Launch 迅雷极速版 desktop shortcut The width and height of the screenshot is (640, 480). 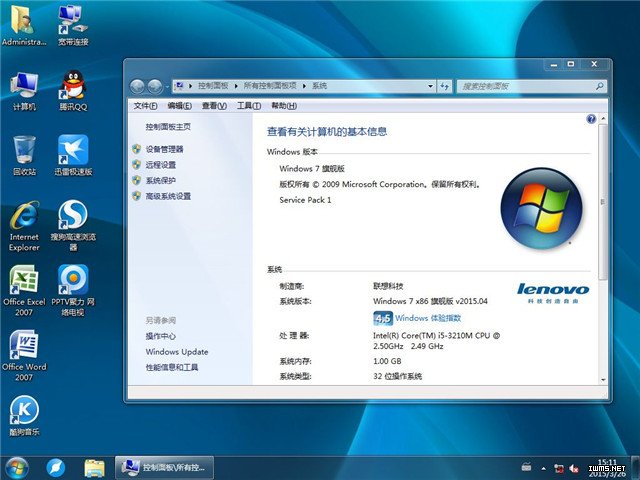point(73,155)
